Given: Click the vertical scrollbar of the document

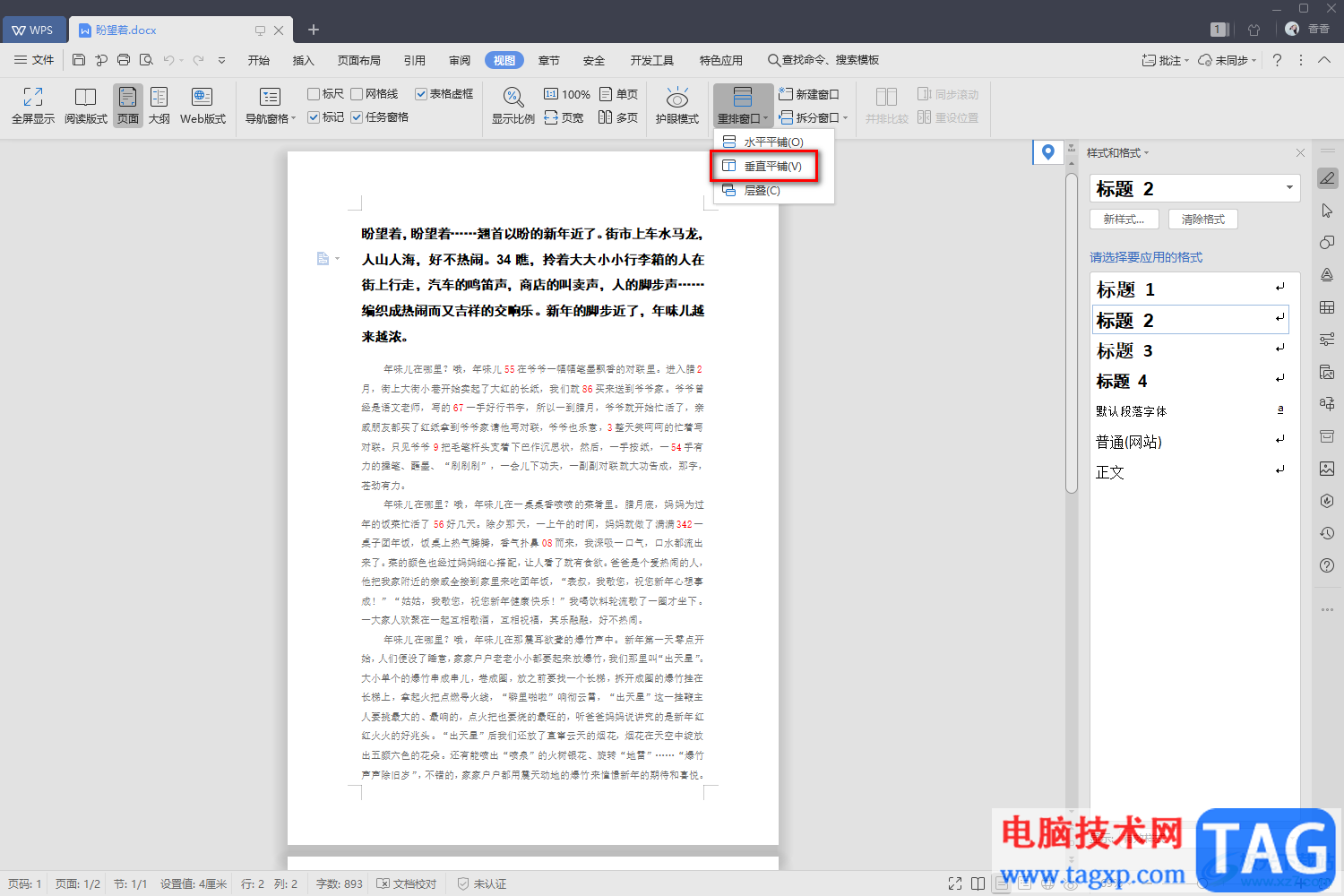Looking at the screenshot, I should [x=1071, y=332].
